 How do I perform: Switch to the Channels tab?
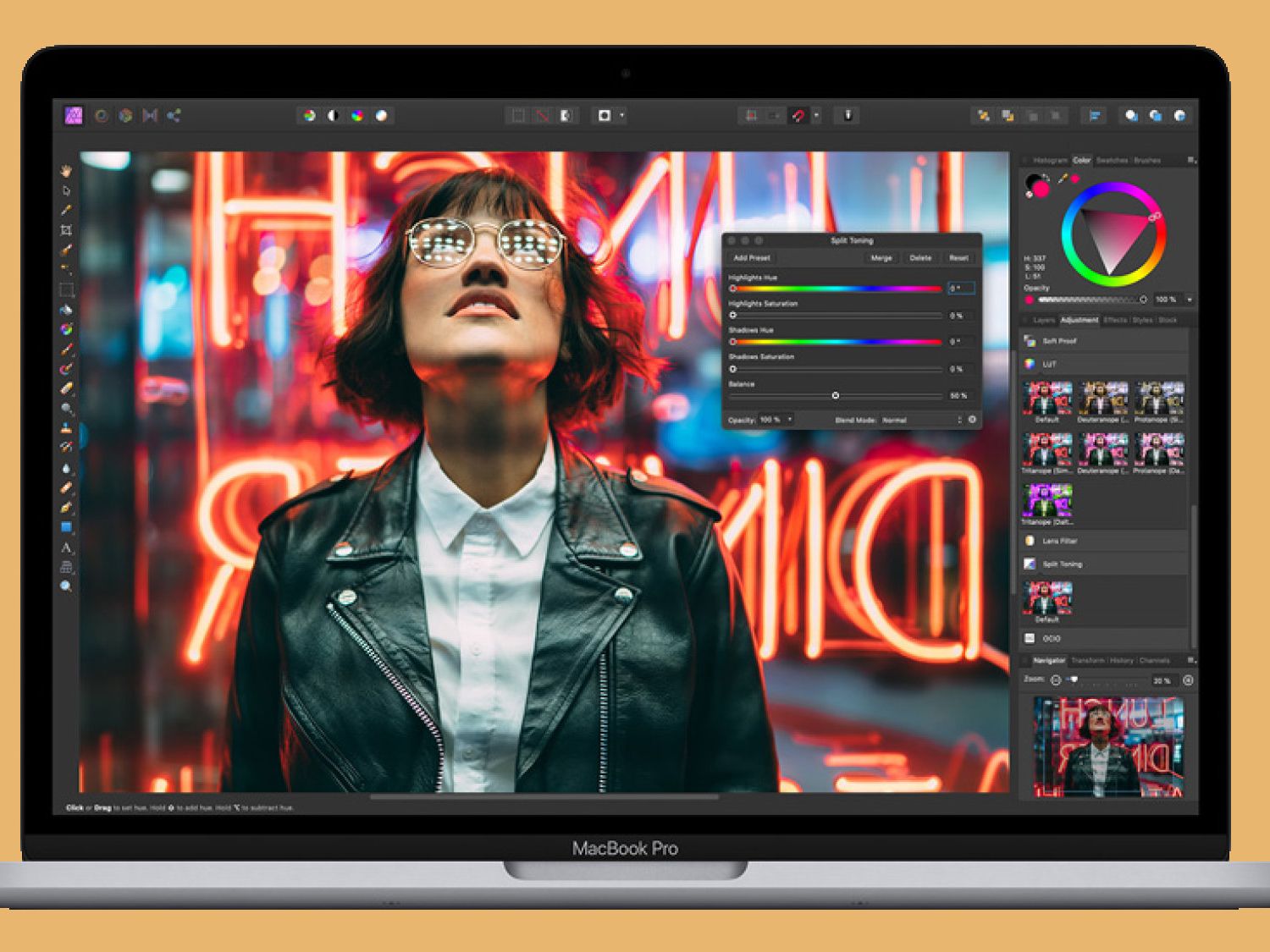[x=1154, y=660]
